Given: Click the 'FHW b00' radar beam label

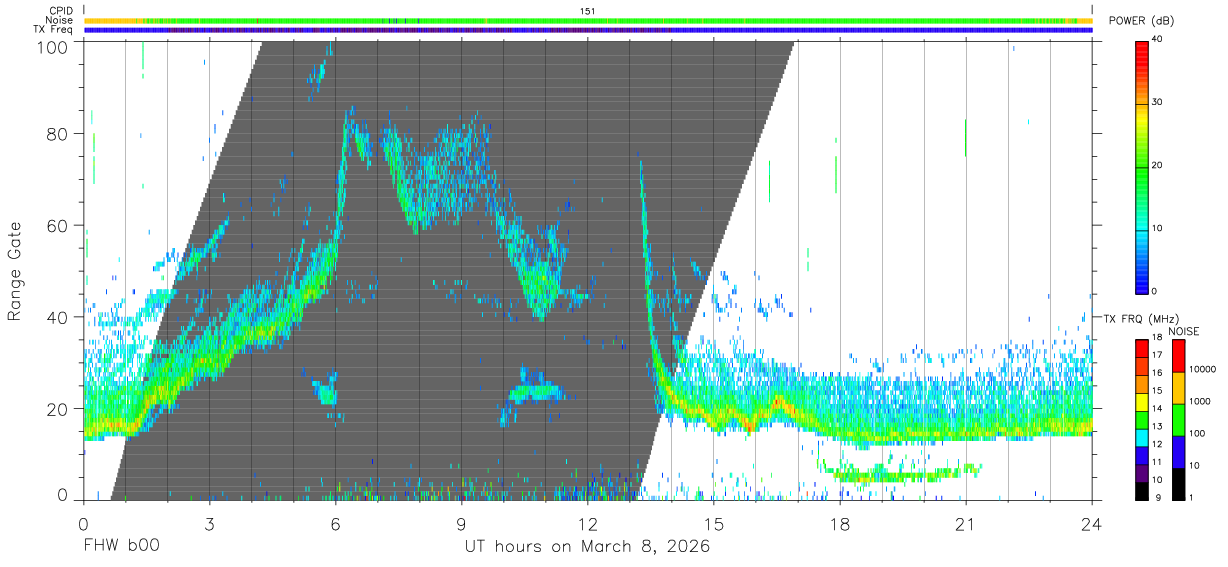Looking at the screenshot, I should click(x=121, y=547).
